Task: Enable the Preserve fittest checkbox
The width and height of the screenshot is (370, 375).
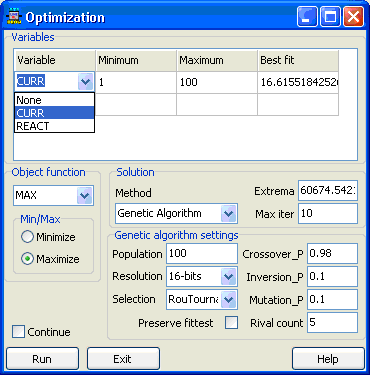Action: coord(231,323)
